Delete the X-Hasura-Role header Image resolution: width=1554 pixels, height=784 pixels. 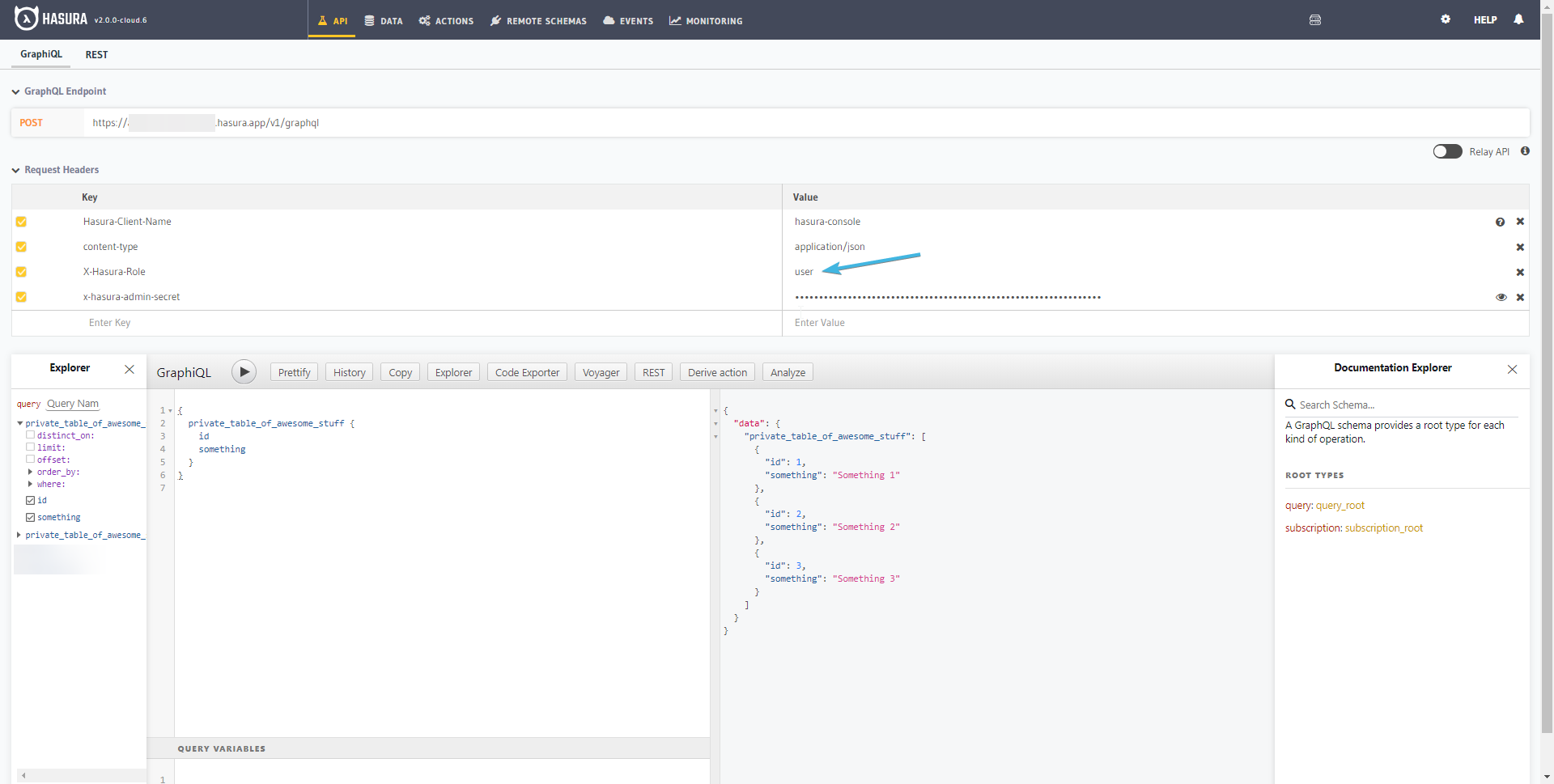1520,272
